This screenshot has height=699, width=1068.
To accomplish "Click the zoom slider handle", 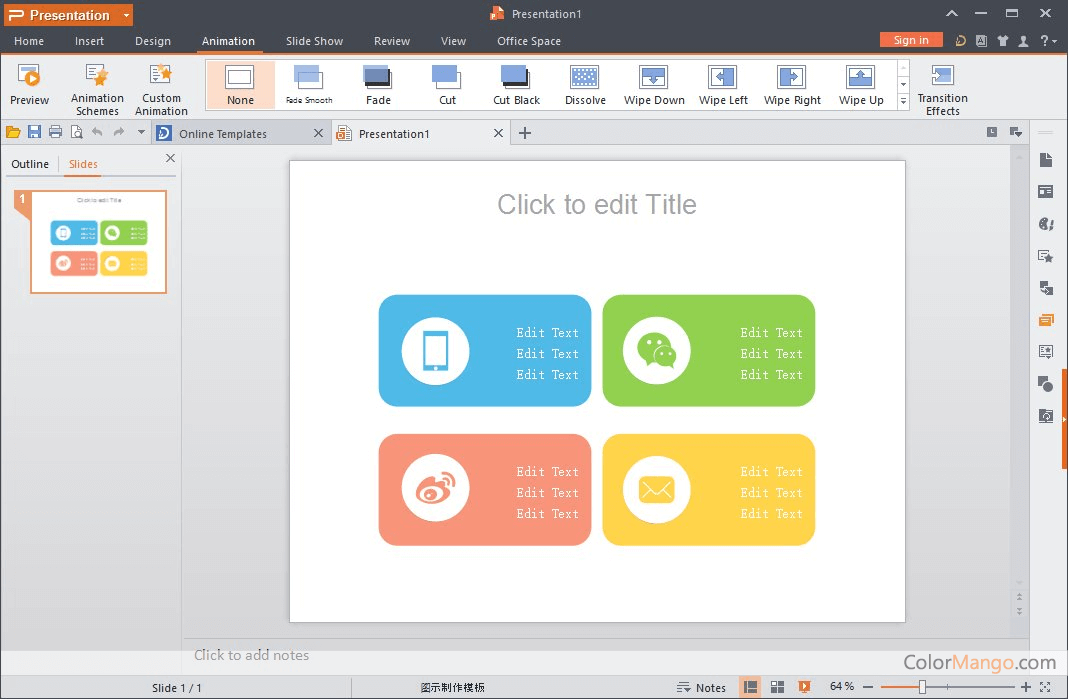I will pyautogui.click(x=922, y=687).
